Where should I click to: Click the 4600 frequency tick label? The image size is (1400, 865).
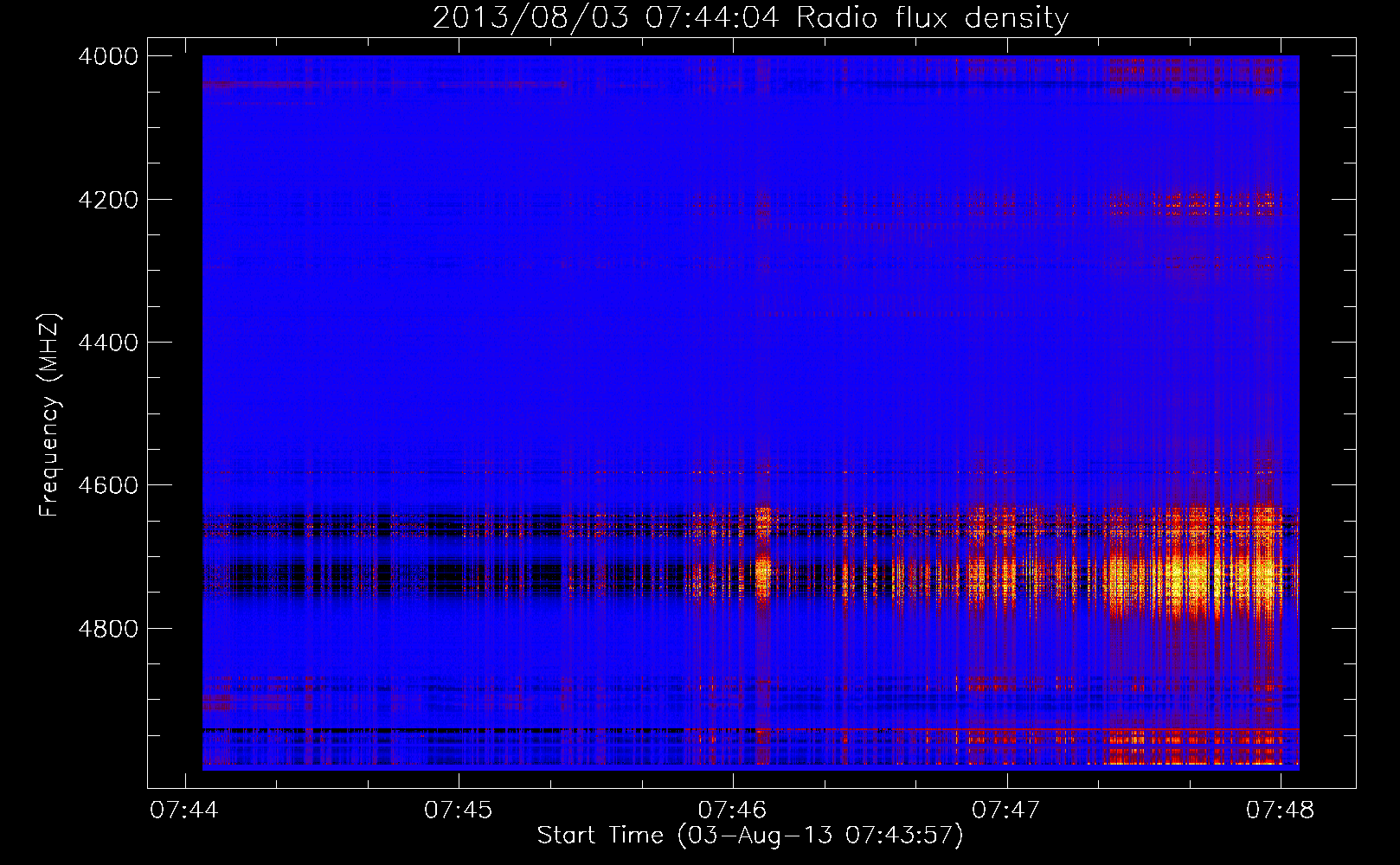point(107,485)
